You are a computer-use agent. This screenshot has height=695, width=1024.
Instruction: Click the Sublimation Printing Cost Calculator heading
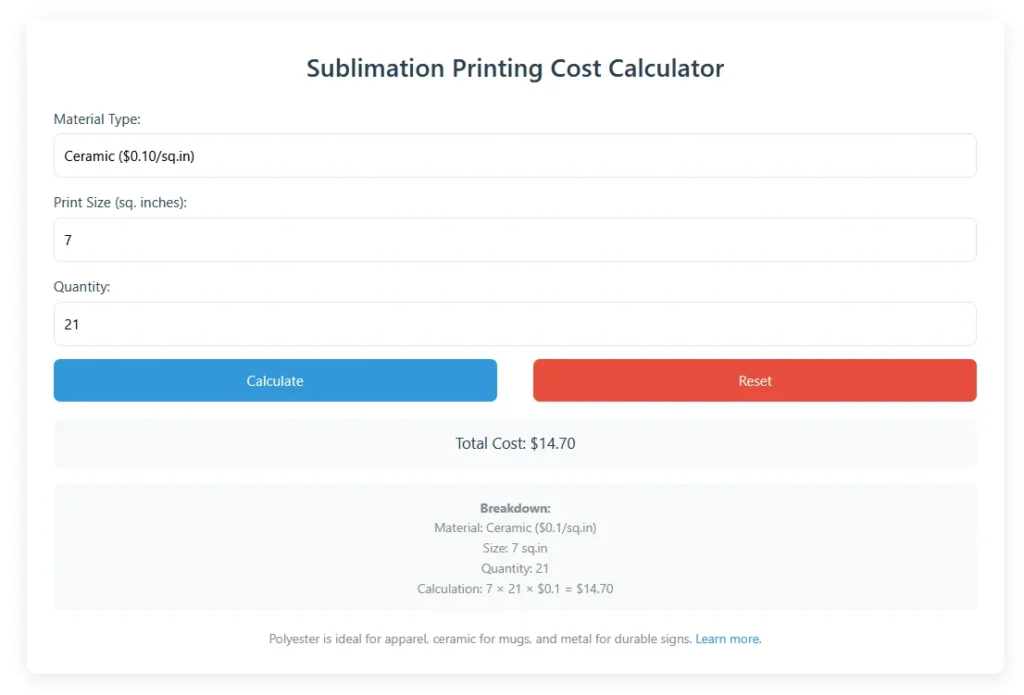point(515,68)
